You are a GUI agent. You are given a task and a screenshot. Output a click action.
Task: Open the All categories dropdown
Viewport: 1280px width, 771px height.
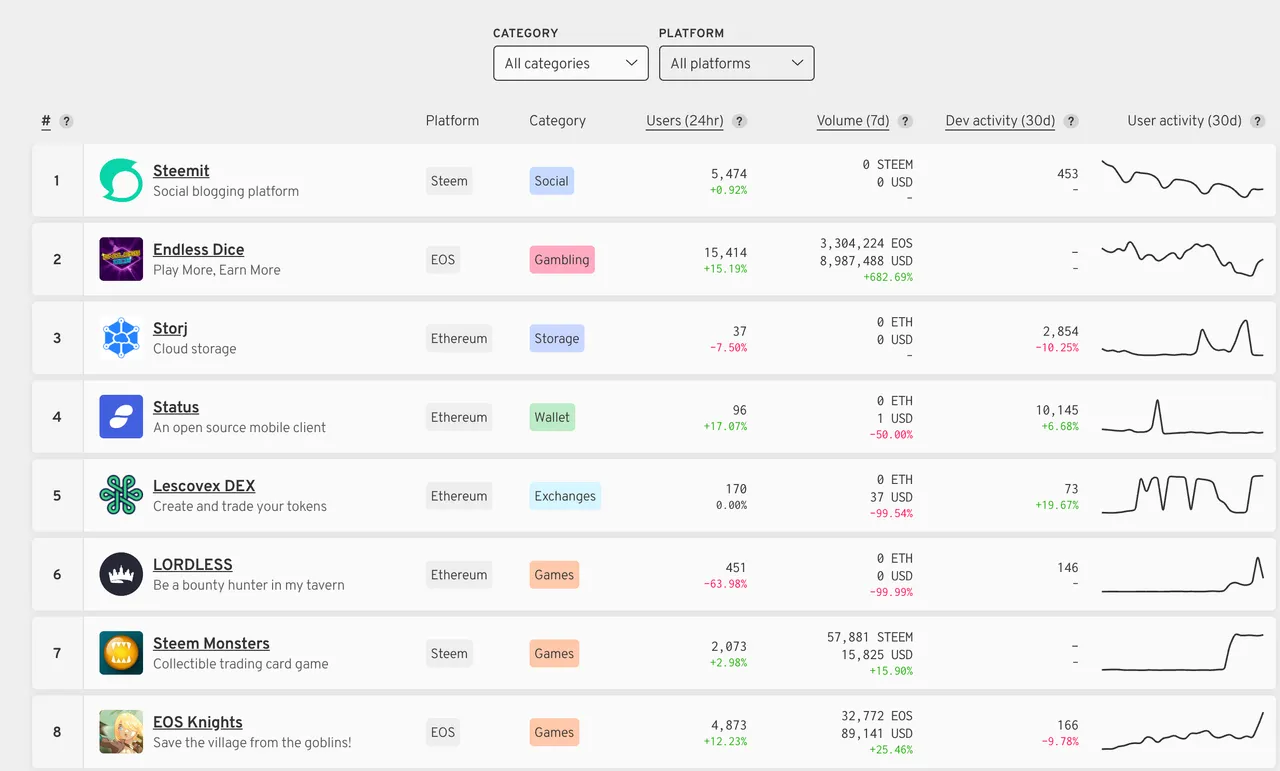571,63
